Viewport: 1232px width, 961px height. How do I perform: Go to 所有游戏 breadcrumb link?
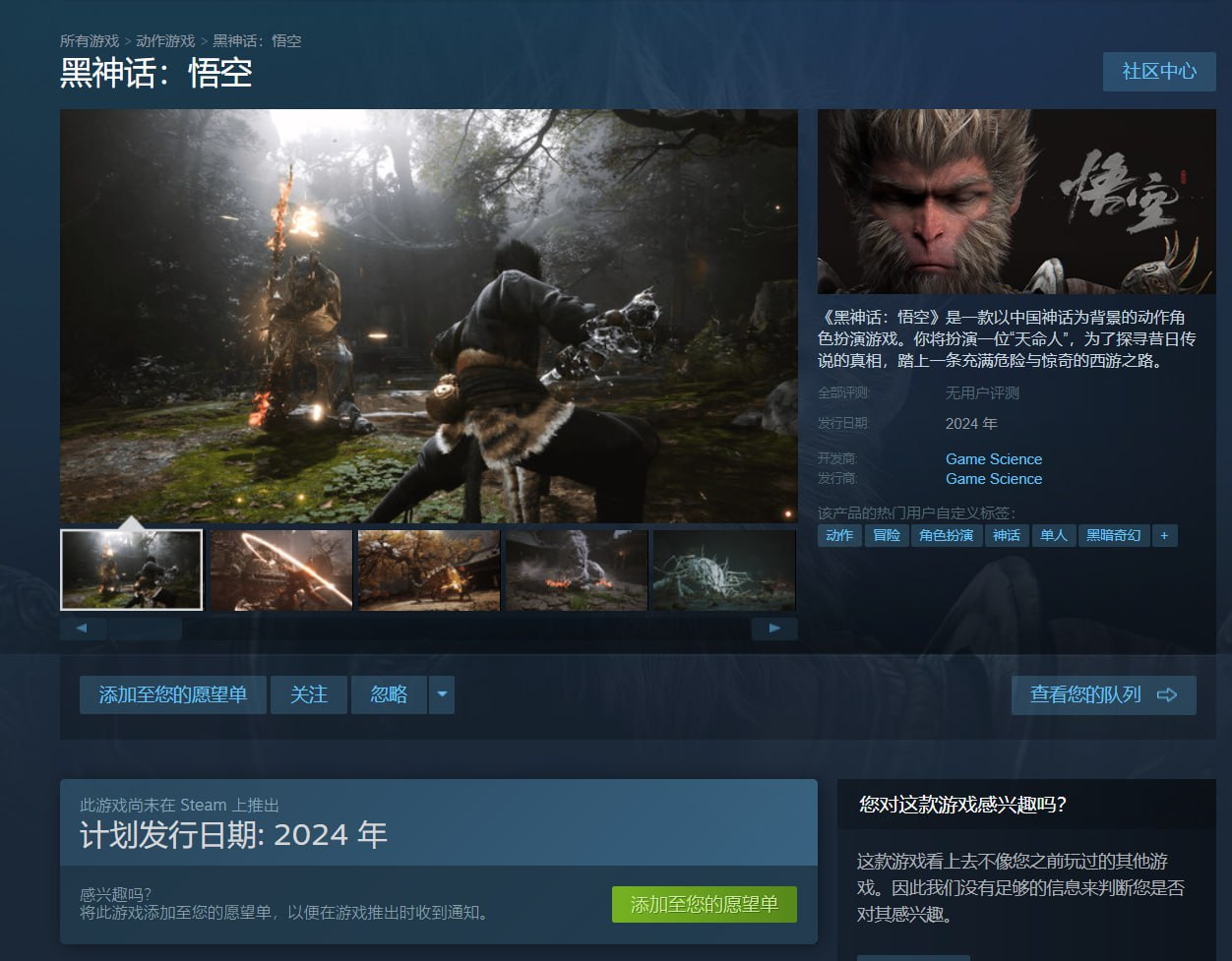(x=90, y=41)
